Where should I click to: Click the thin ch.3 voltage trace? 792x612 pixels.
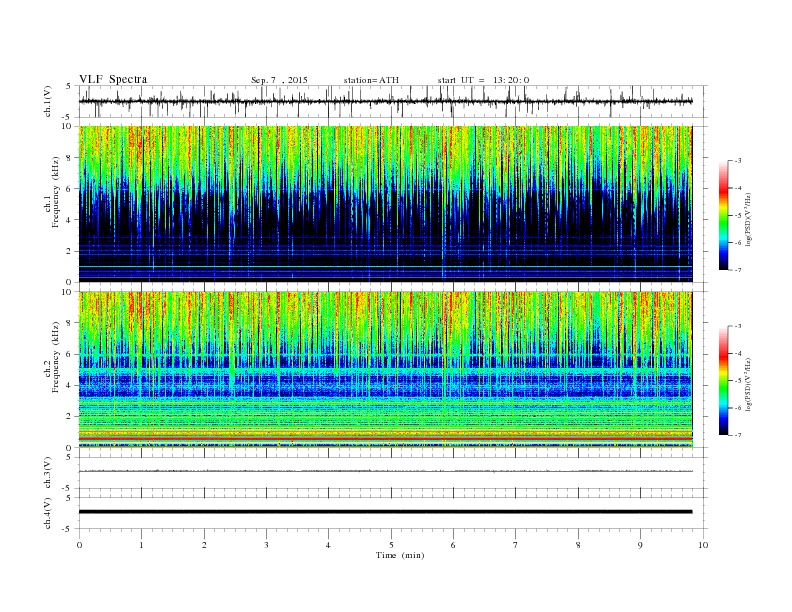click(386, 471)
